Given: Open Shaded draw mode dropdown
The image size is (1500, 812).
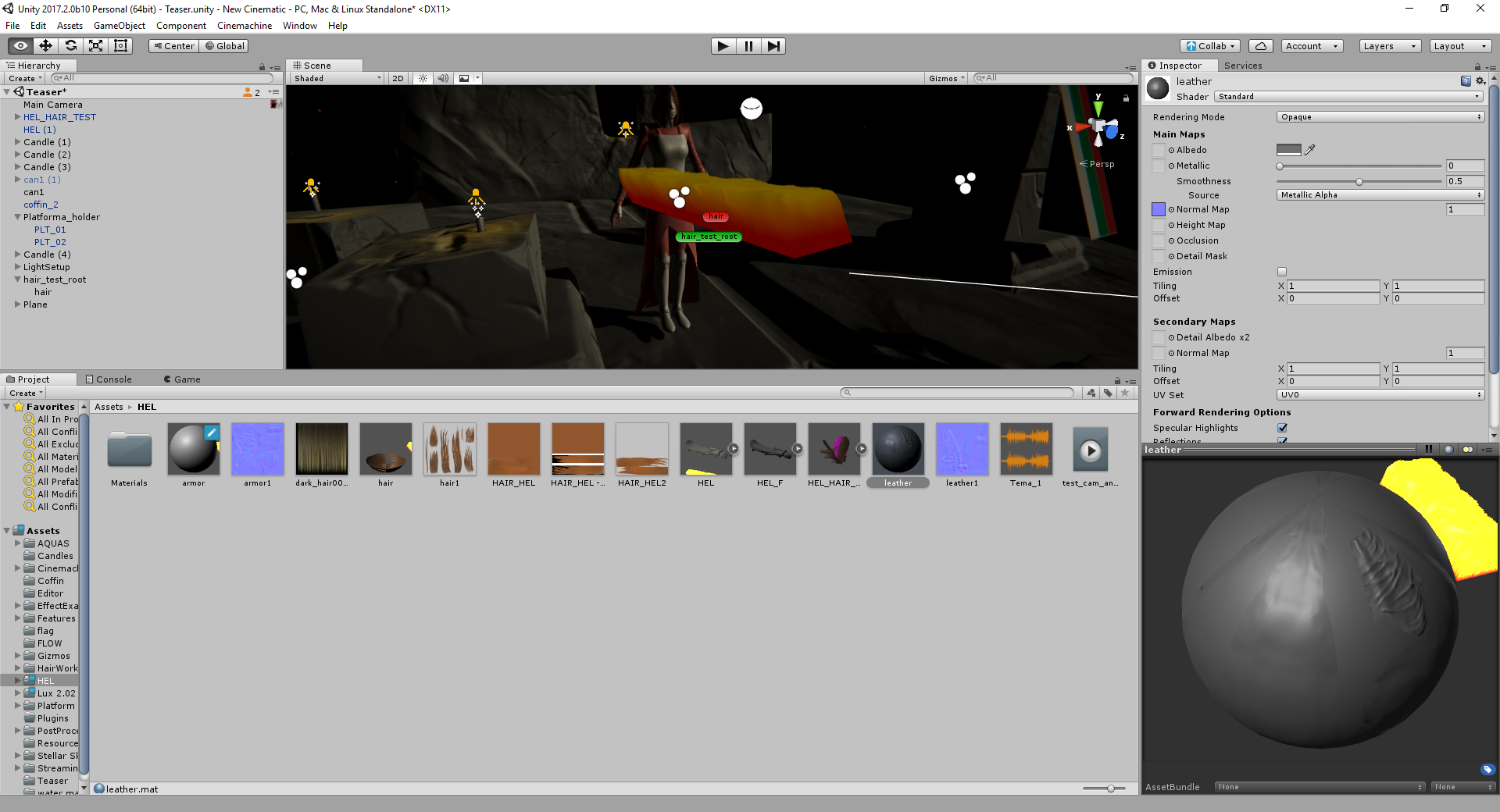Looking at the screenshot, I should (x=337, y=78).
